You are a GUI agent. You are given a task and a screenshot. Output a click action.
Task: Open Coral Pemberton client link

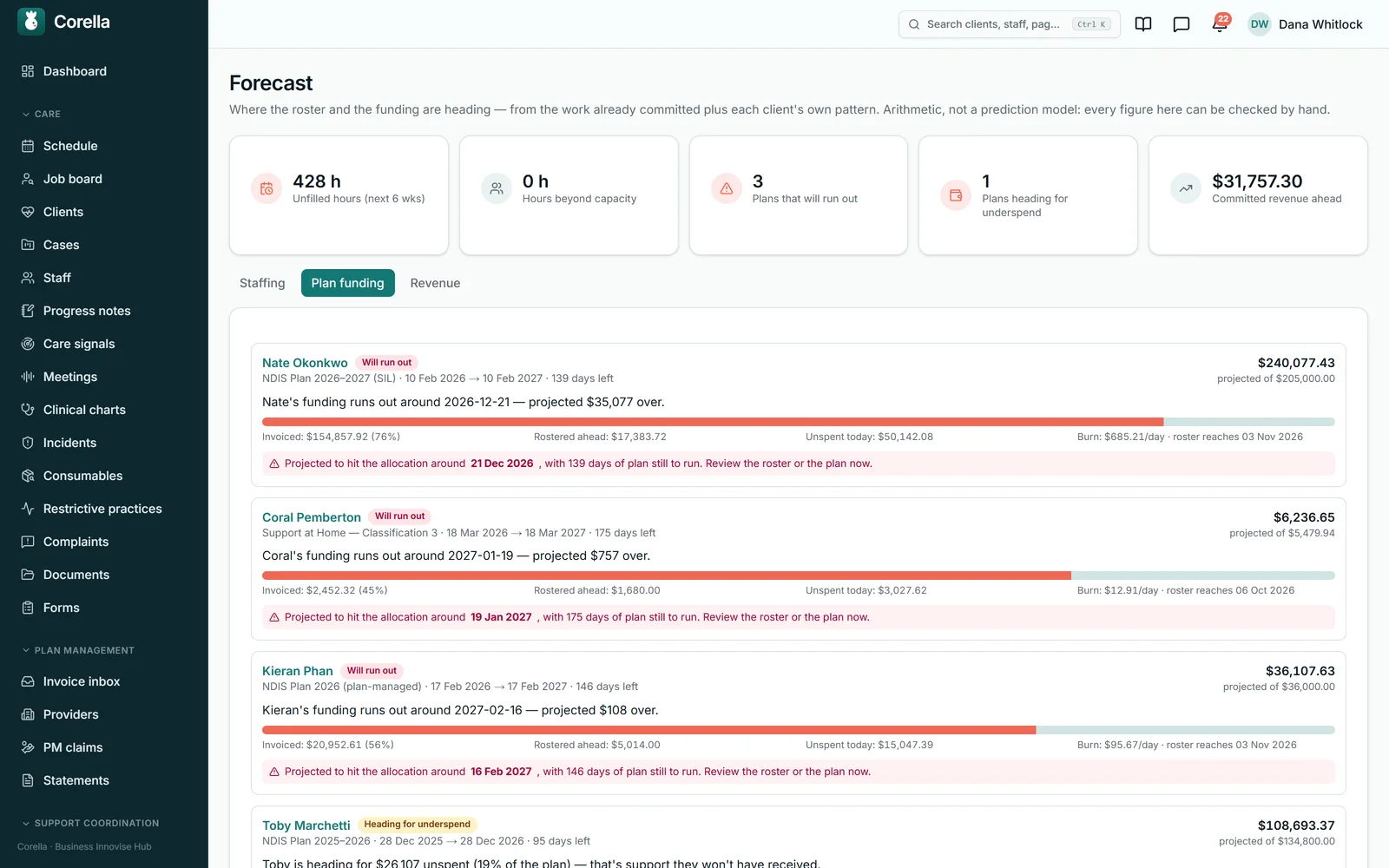312,517
